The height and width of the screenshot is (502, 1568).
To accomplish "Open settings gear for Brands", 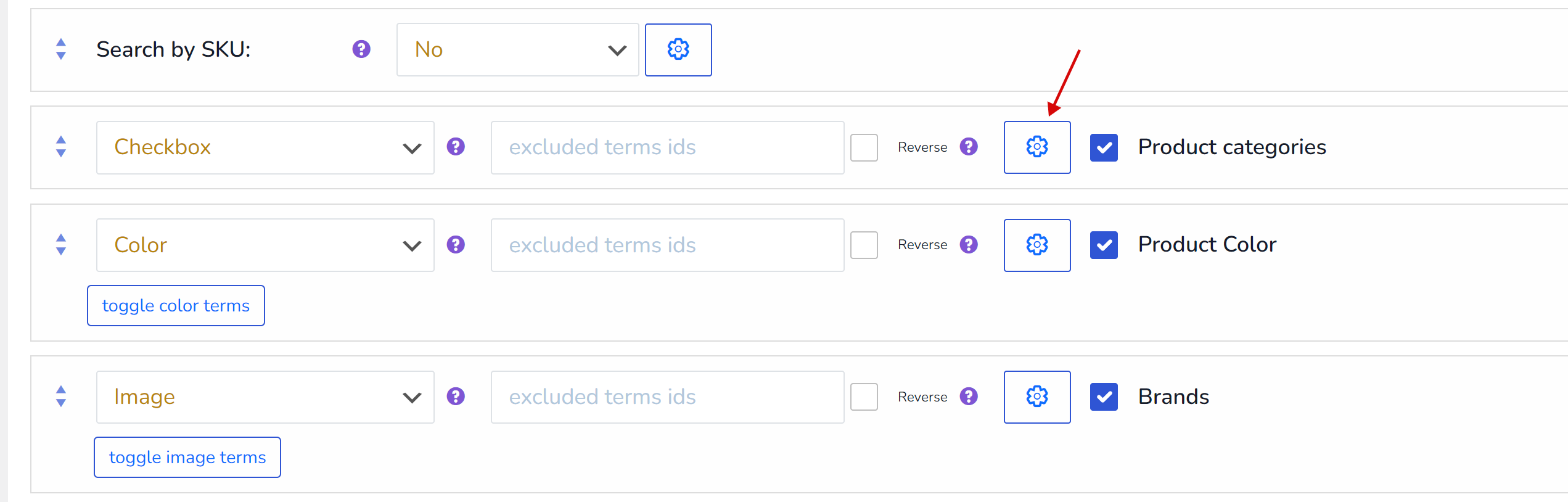I will pos(1036,397).
